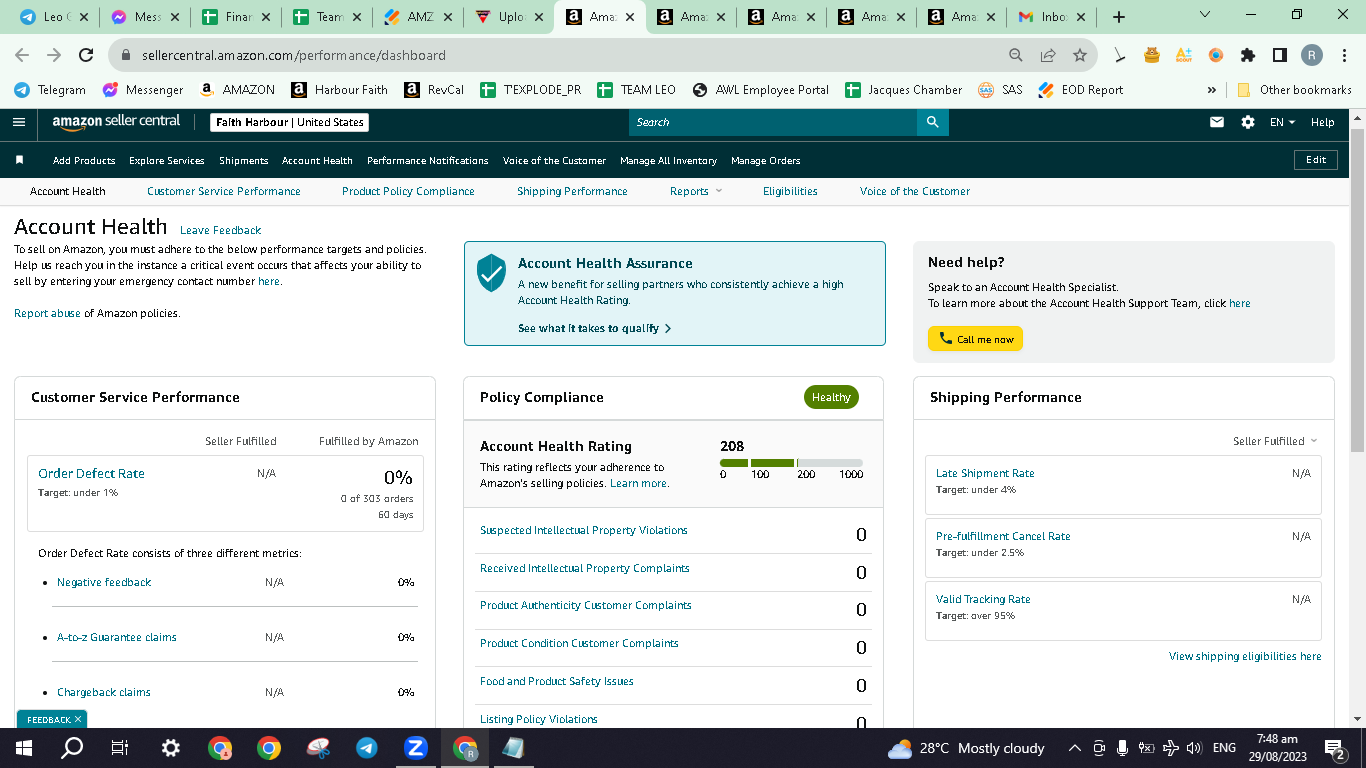The image size is (1366, 768).
Task: Click the Seller Central search magnifier button
Action: click(x=932, y=122)
